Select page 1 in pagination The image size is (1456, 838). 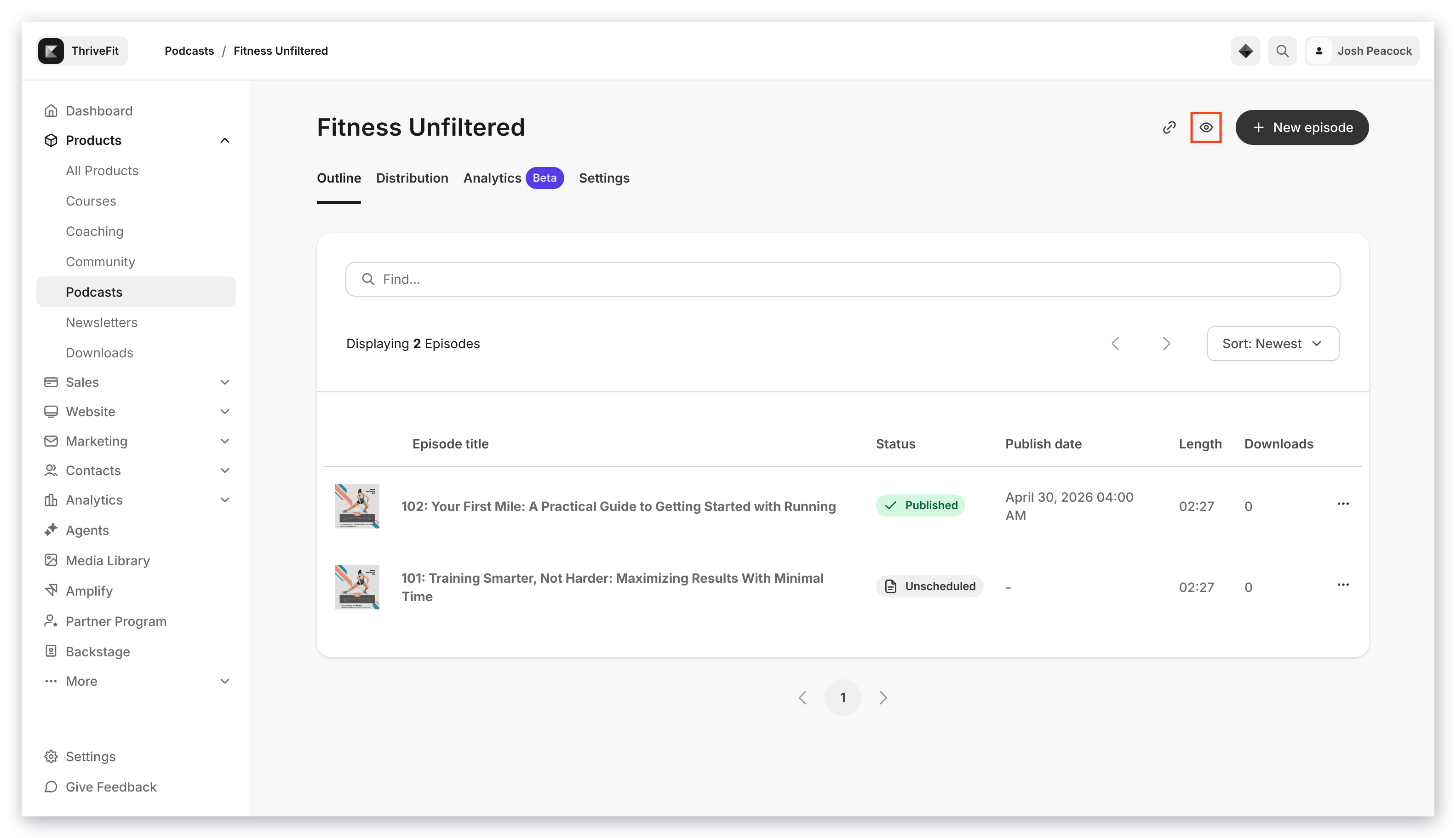point(842,698)
